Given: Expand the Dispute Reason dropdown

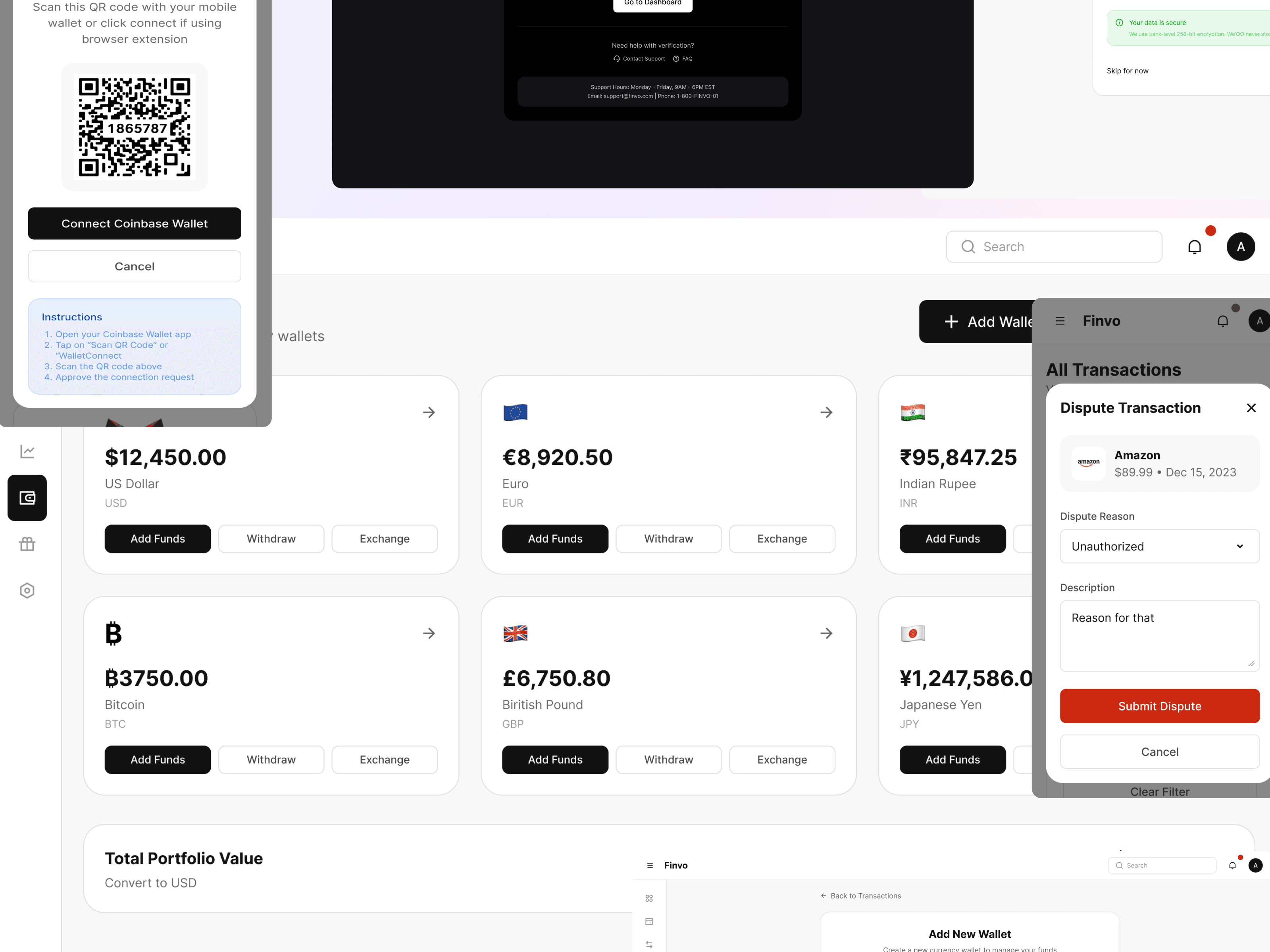Looking at the screenshot, I should click(1159, 546).
